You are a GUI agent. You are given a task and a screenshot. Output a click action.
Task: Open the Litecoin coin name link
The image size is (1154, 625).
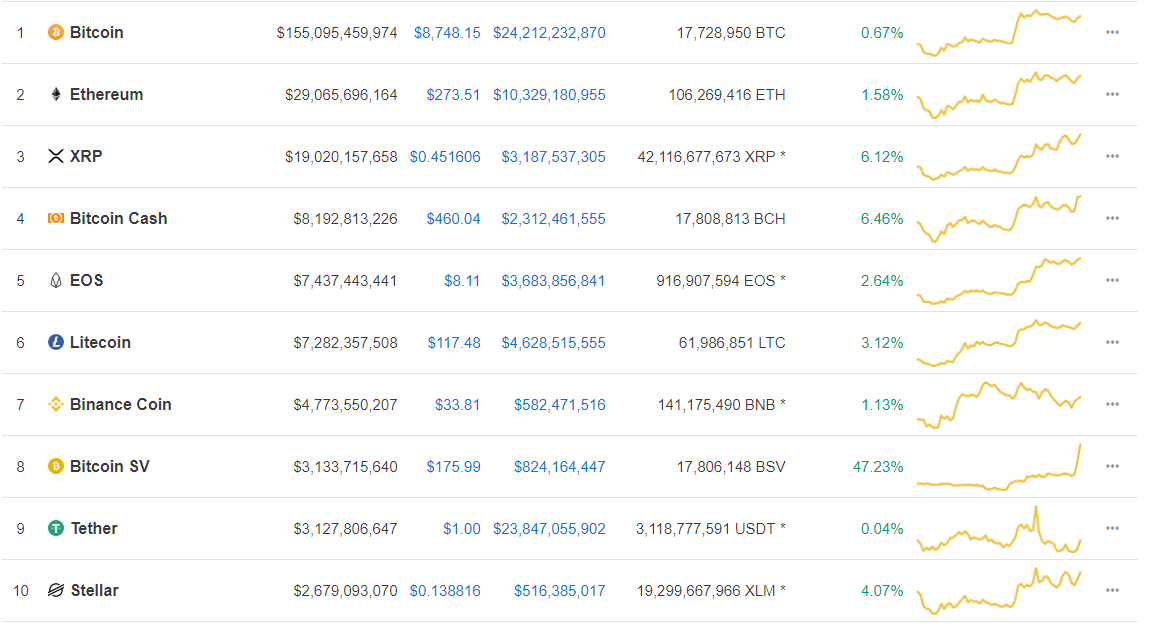(100, 342)
